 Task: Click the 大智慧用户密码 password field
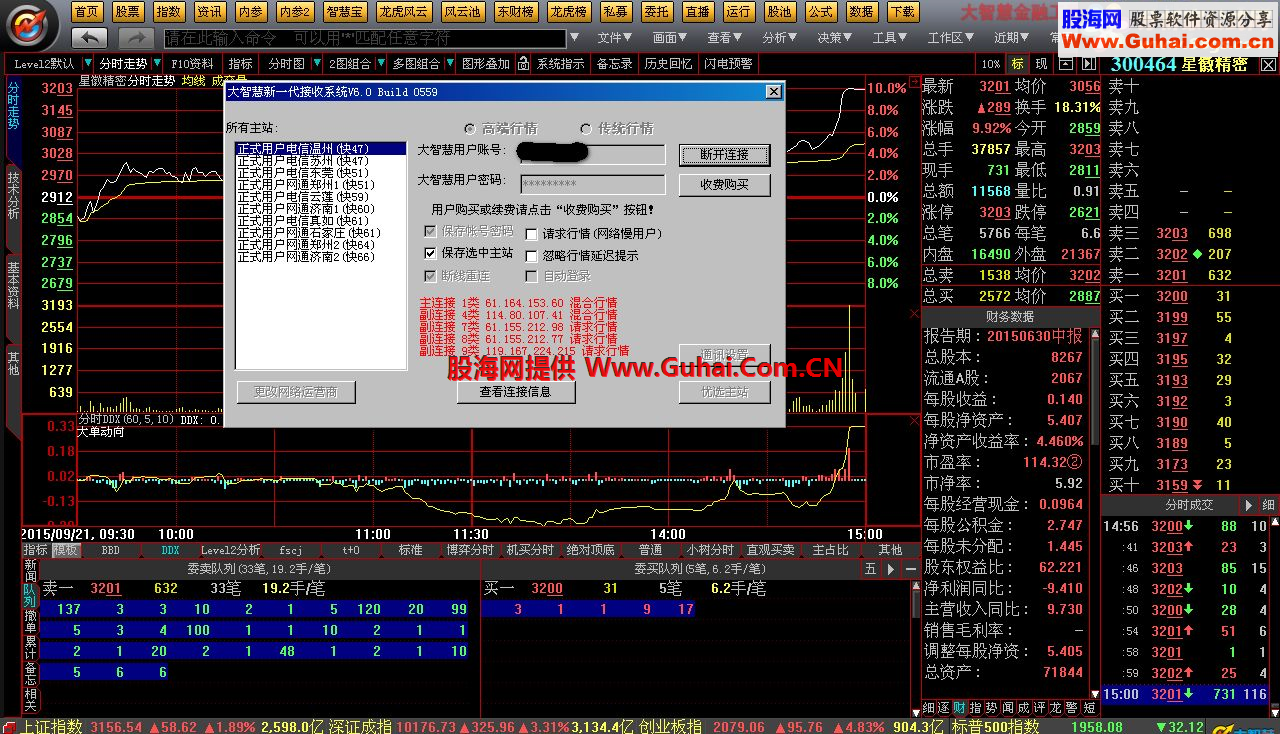(593, 184)
